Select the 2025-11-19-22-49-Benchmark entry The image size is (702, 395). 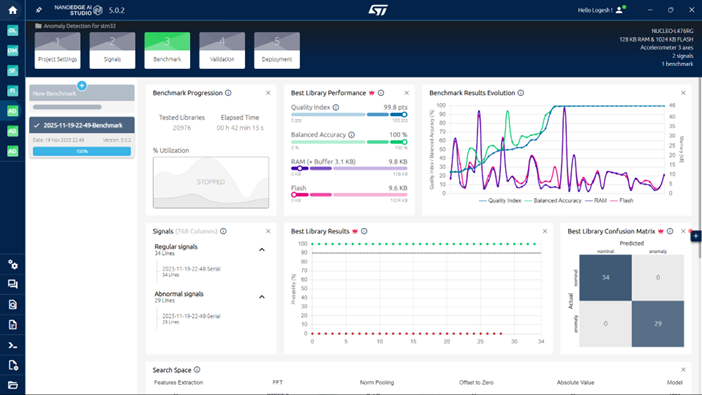tap(82, 125)
